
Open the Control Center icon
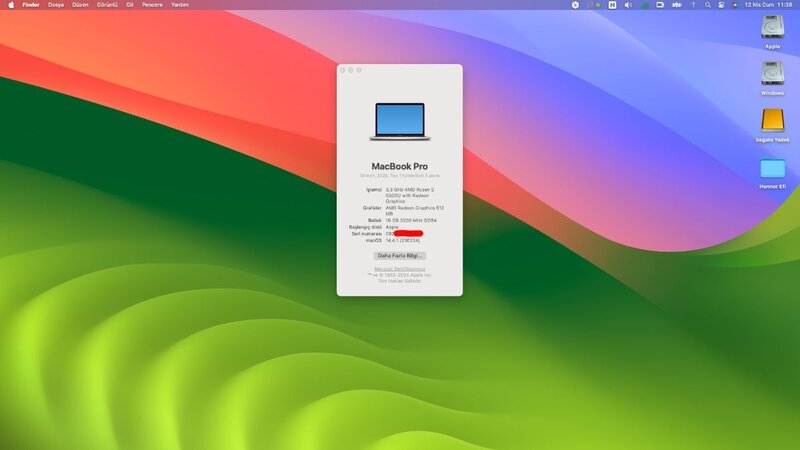[x=721, y=5]
